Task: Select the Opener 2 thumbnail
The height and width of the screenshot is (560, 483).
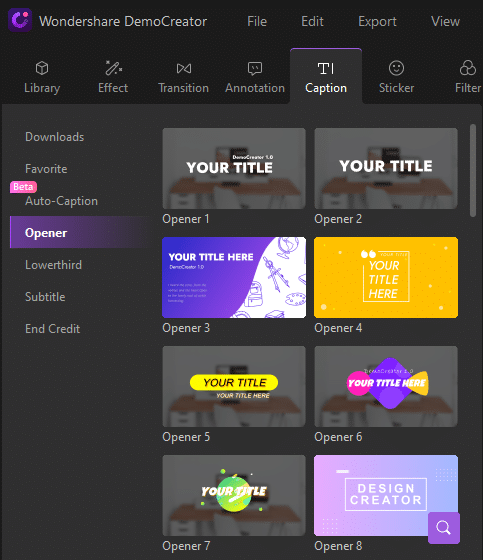Action: [386, 169]
